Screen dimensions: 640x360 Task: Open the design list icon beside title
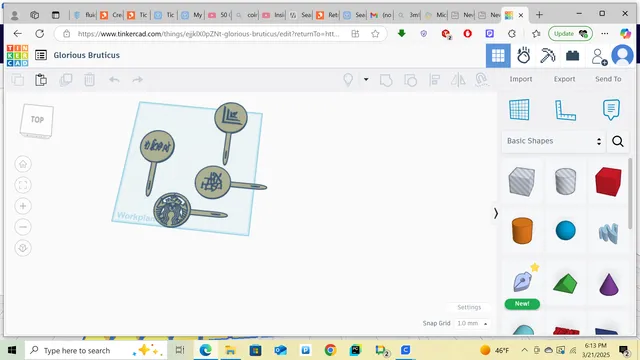click(41, 55)
